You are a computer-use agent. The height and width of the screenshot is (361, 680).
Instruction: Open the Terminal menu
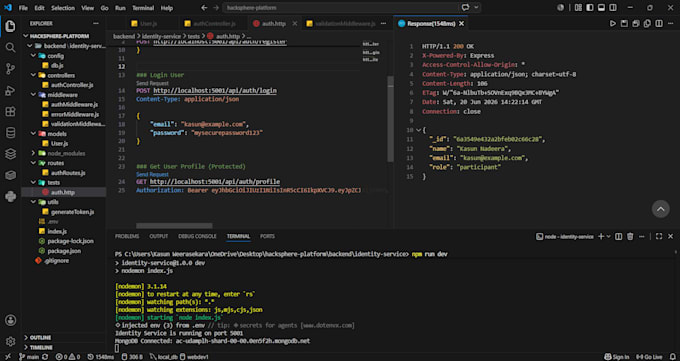coord(143,8)
